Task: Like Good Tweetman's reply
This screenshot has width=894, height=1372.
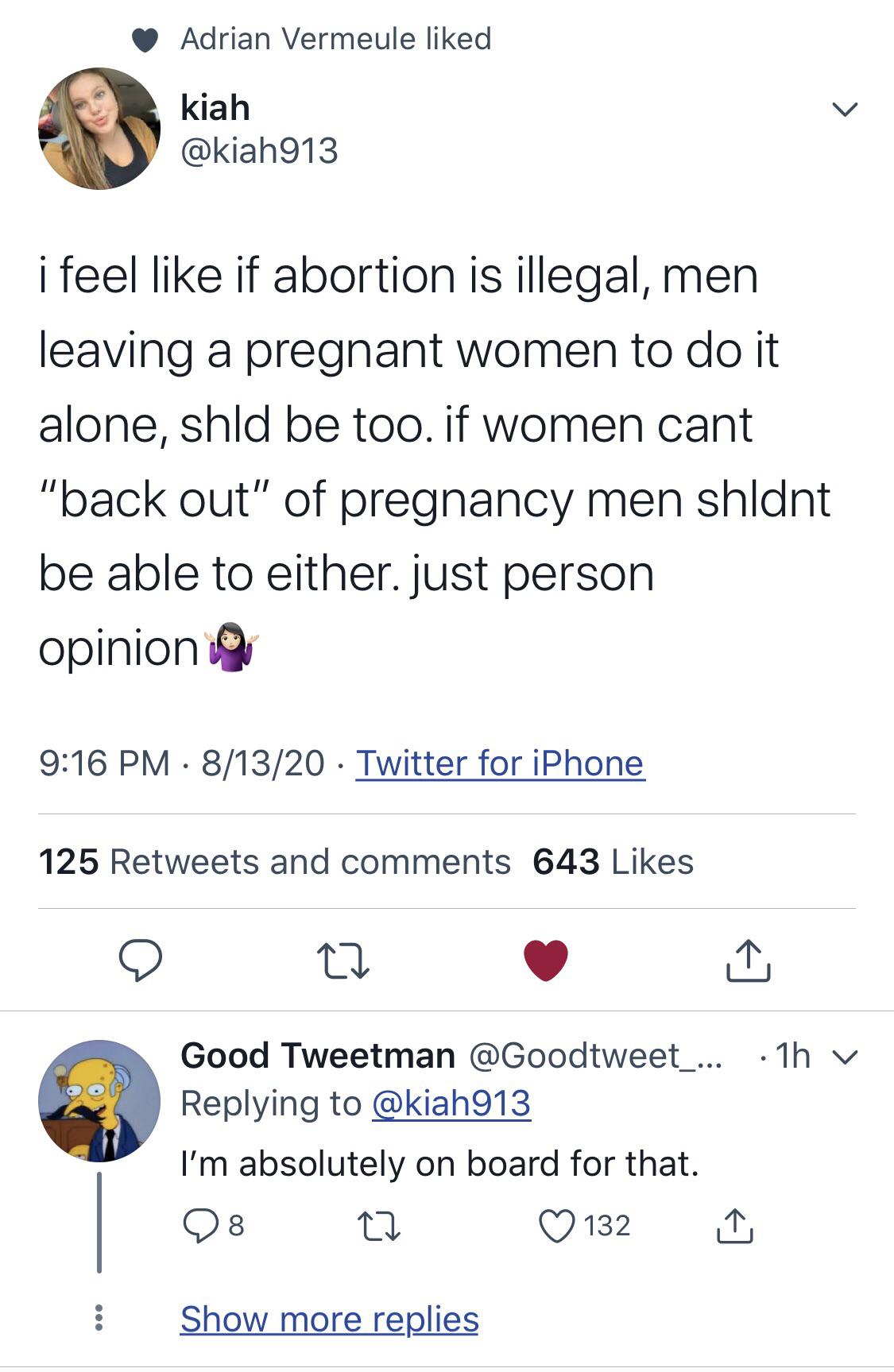Action: coord(555,1225)
